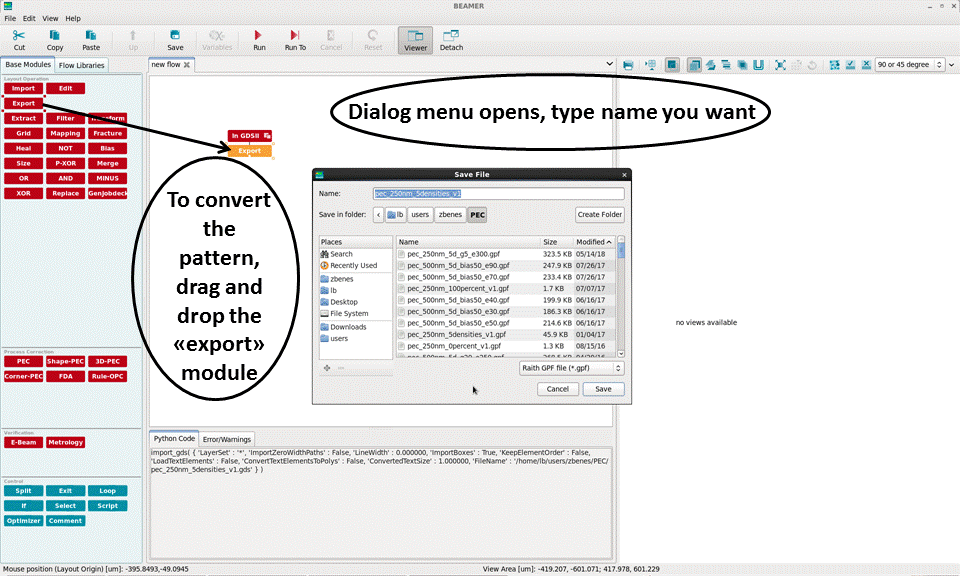Click Cancel in the Save File dialog

coord(557,389)
